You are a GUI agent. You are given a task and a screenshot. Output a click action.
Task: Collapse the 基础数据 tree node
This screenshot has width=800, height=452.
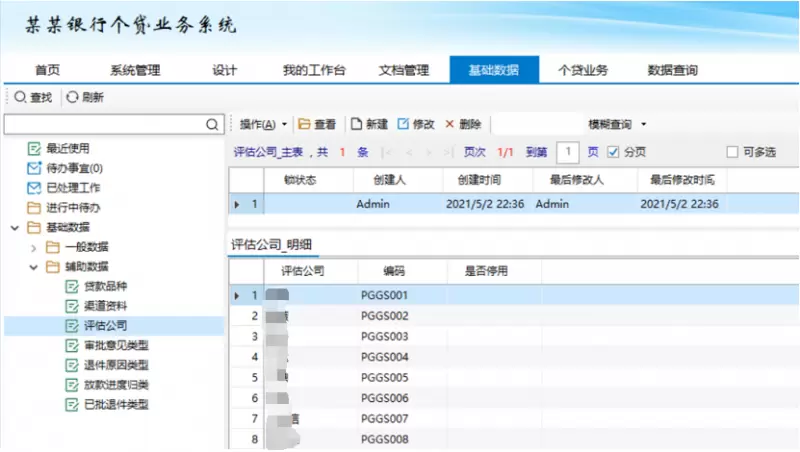[x=15, y=228]
